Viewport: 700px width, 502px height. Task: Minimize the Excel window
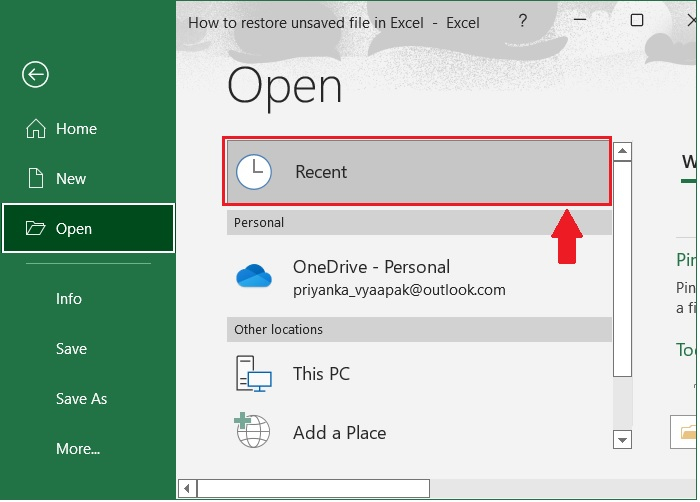pyautogui.click(x=580, y=20)
